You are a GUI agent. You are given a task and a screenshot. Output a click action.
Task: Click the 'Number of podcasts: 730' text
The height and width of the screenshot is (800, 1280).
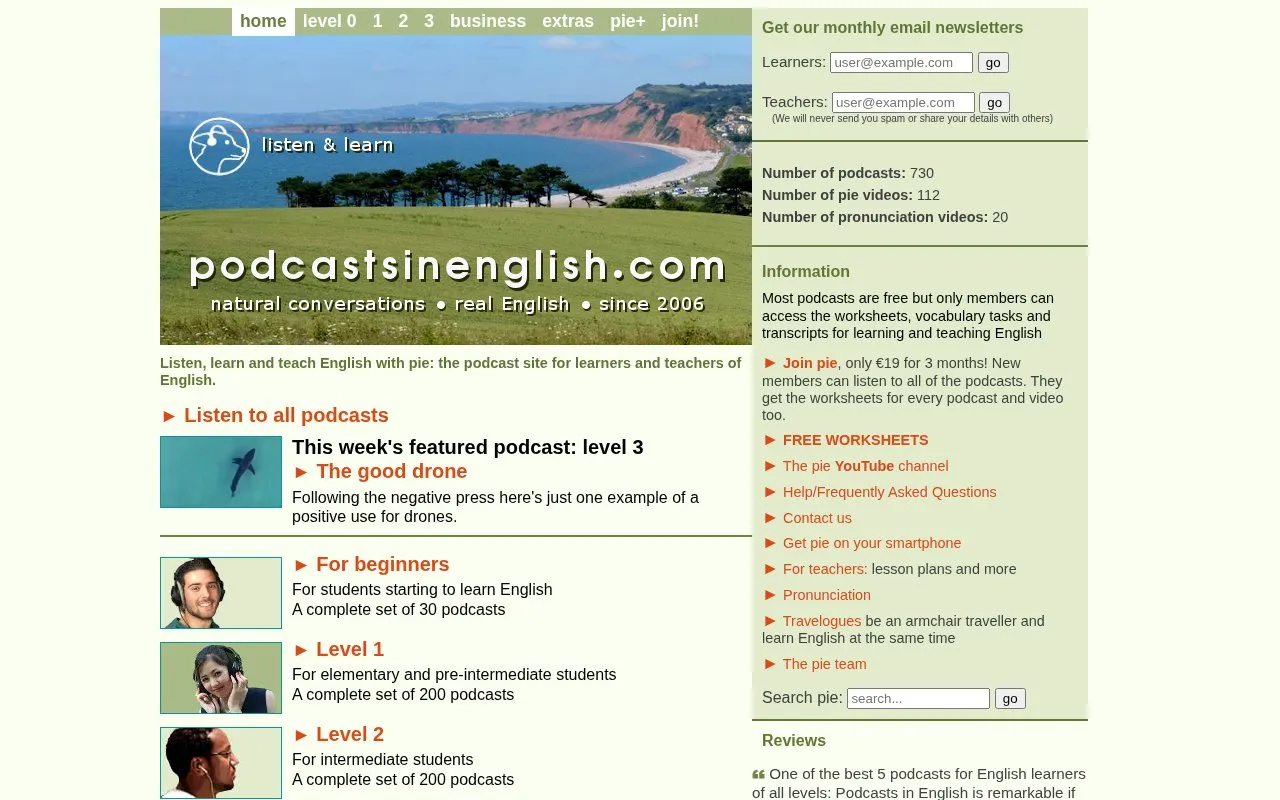click(848, 173)
